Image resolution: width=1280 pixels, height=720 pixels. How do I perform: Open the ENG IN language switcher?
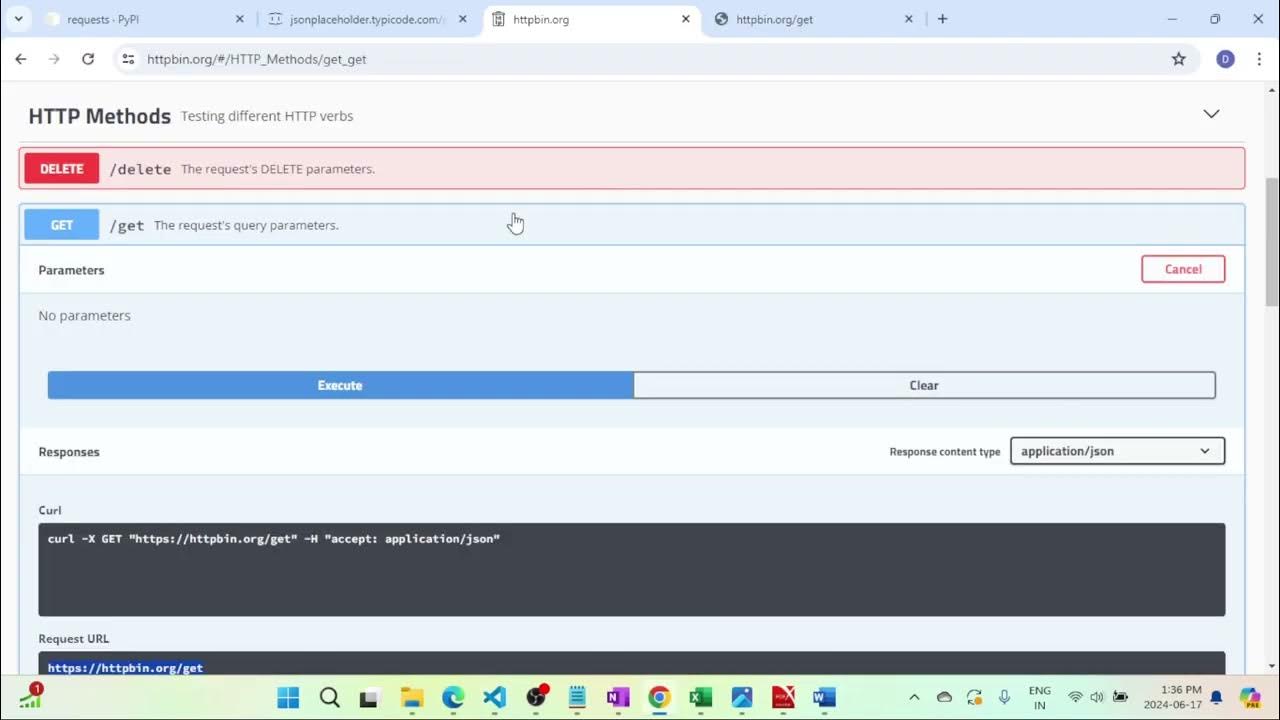1039,697
